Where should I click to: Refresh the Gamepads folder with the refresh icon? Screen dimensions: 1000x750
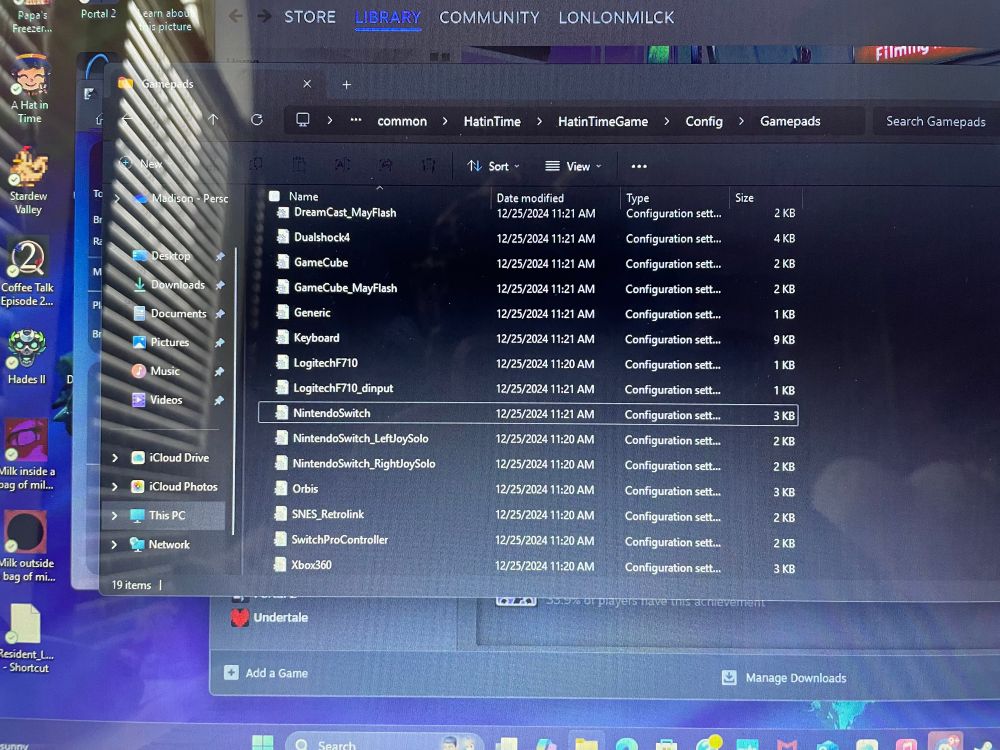click(258, 120)
